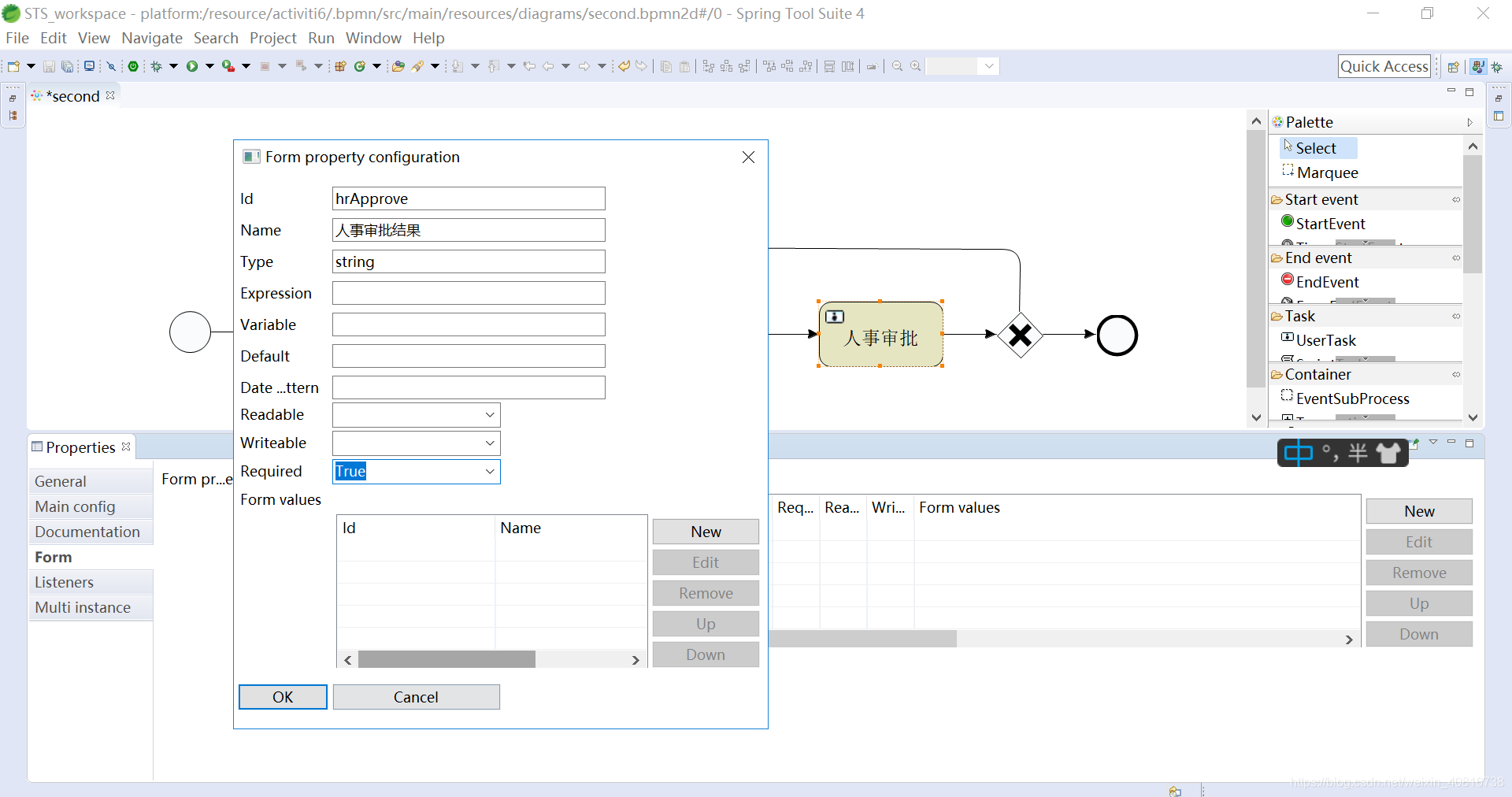
Task: Open the Window menu
Action: pos(373,38)
